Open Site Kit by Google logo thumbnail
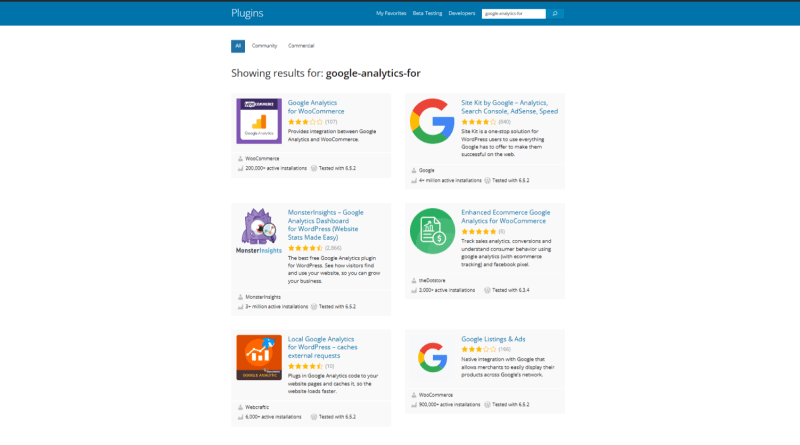 [x=432, y=121]
